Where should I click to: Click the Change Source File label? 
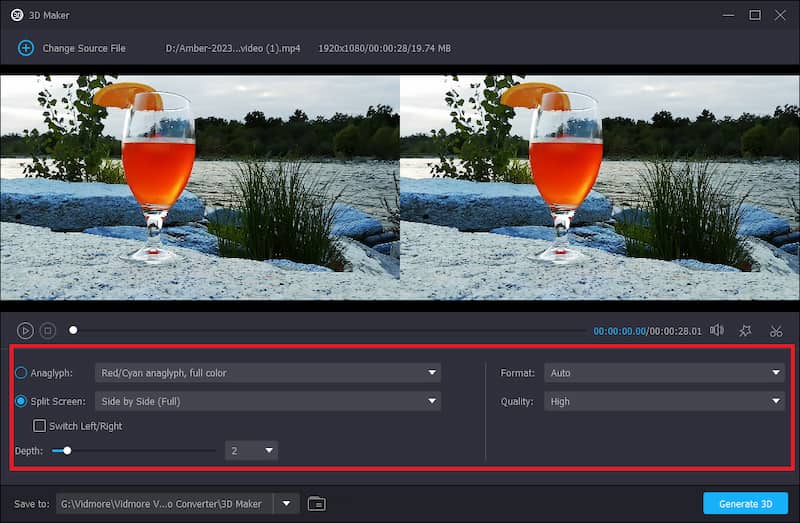(84, 48)
